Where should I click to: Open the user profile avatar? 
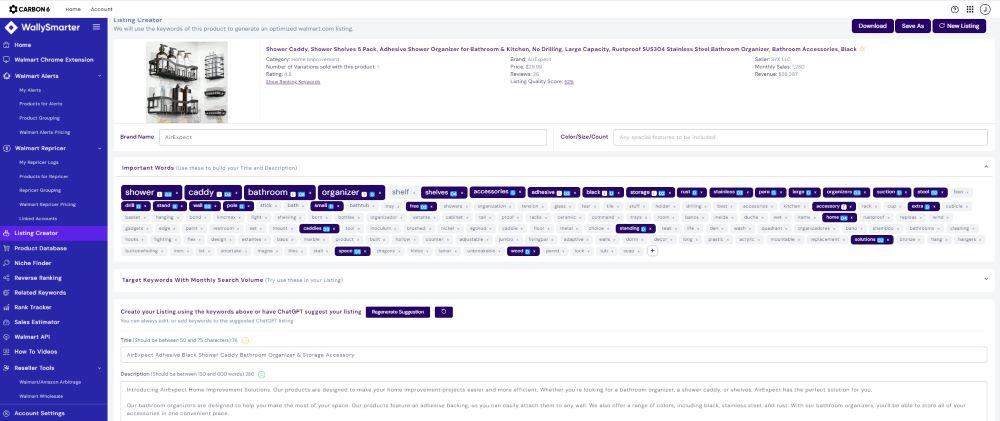click(985, 9)
